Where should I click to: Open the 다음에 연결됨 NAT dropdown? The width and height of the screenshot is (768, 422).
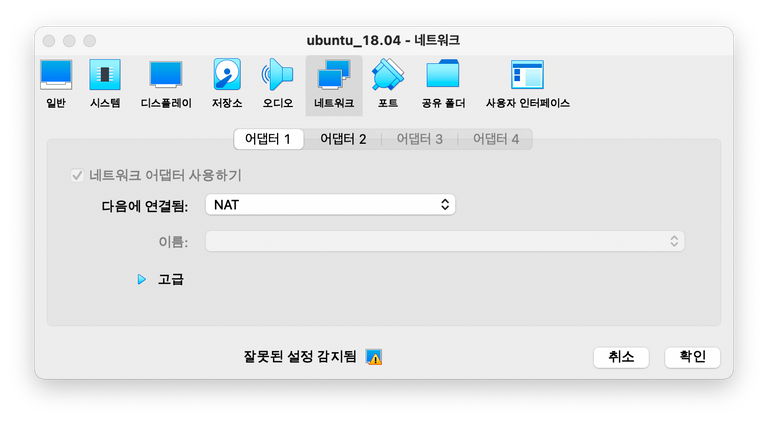click(x=330, y=205)
